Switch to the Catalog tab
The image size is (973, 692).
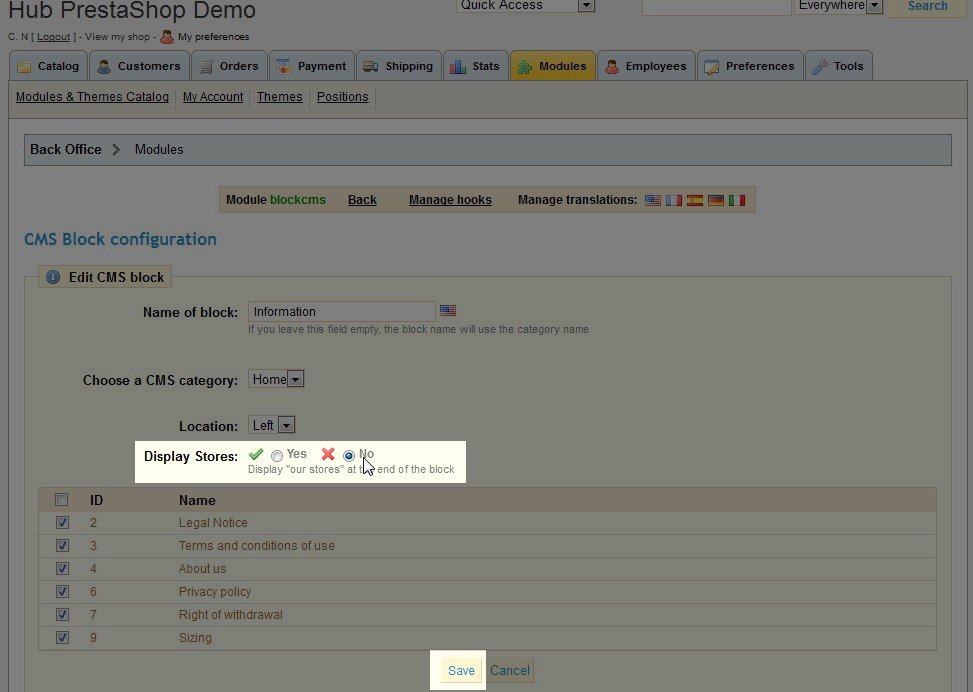[x=49, y=66]
